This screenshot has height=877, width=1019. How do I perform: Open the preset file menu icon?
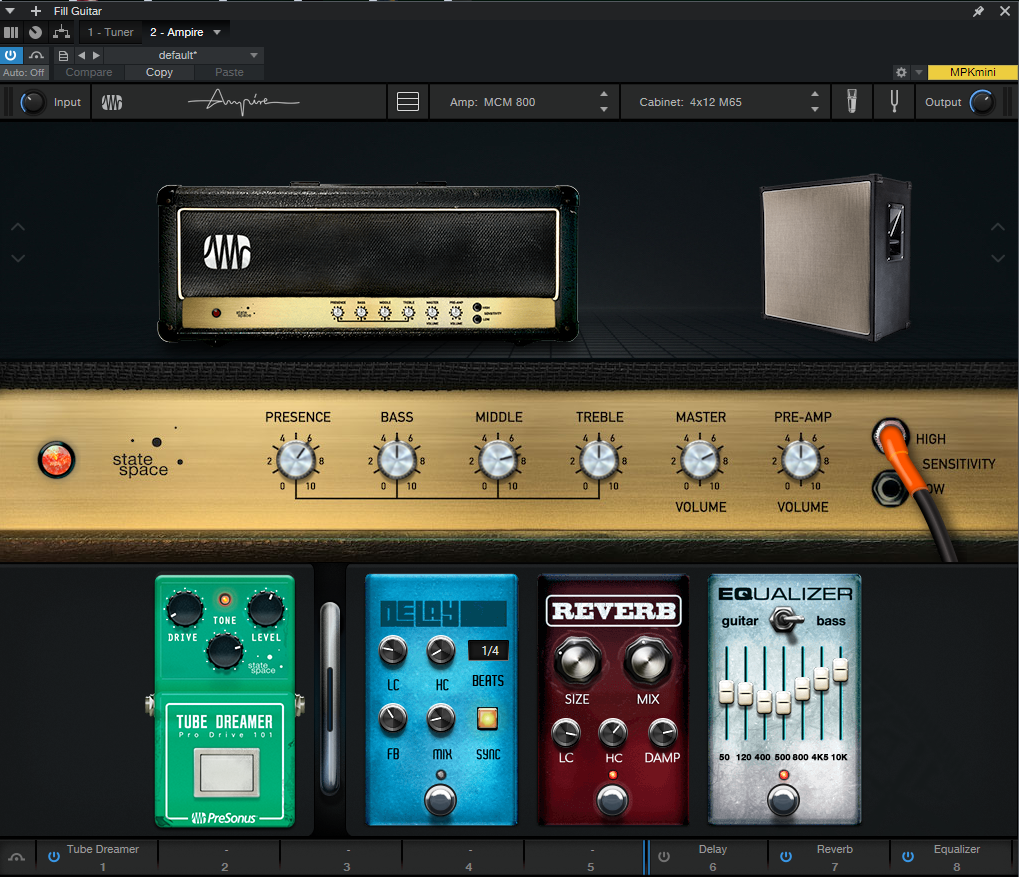coord(63,55)
